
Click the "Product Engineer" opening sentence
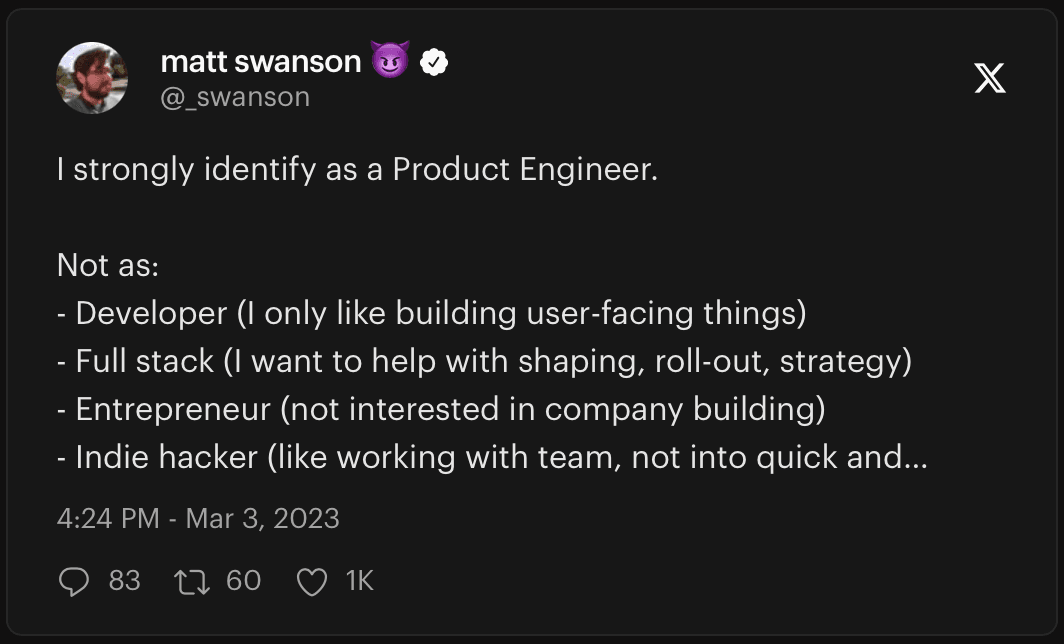click(357, 170)
